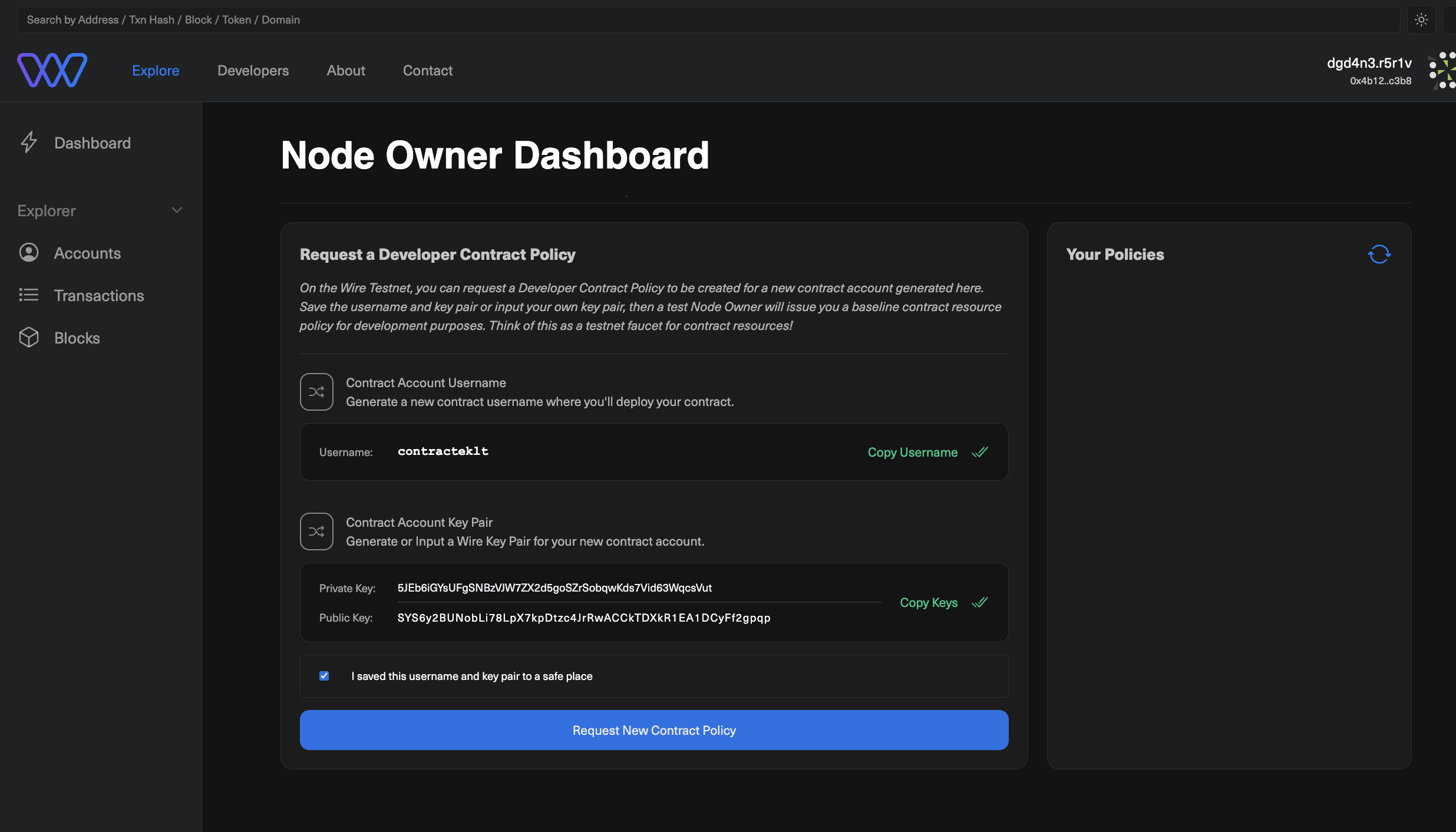Click Copy Username

coord(912,453)
